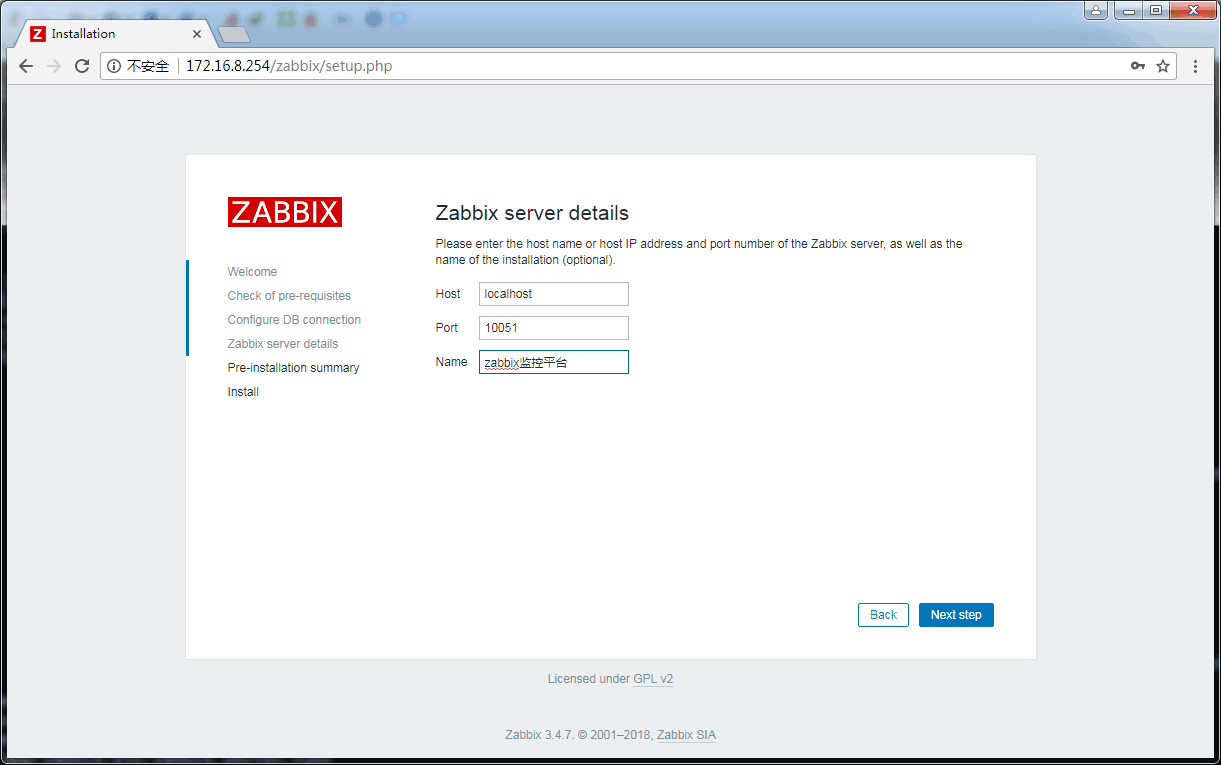Viewport: 1221px width, 765px height.
Task: Close the Installation tab
Action: tap(197, 34)
